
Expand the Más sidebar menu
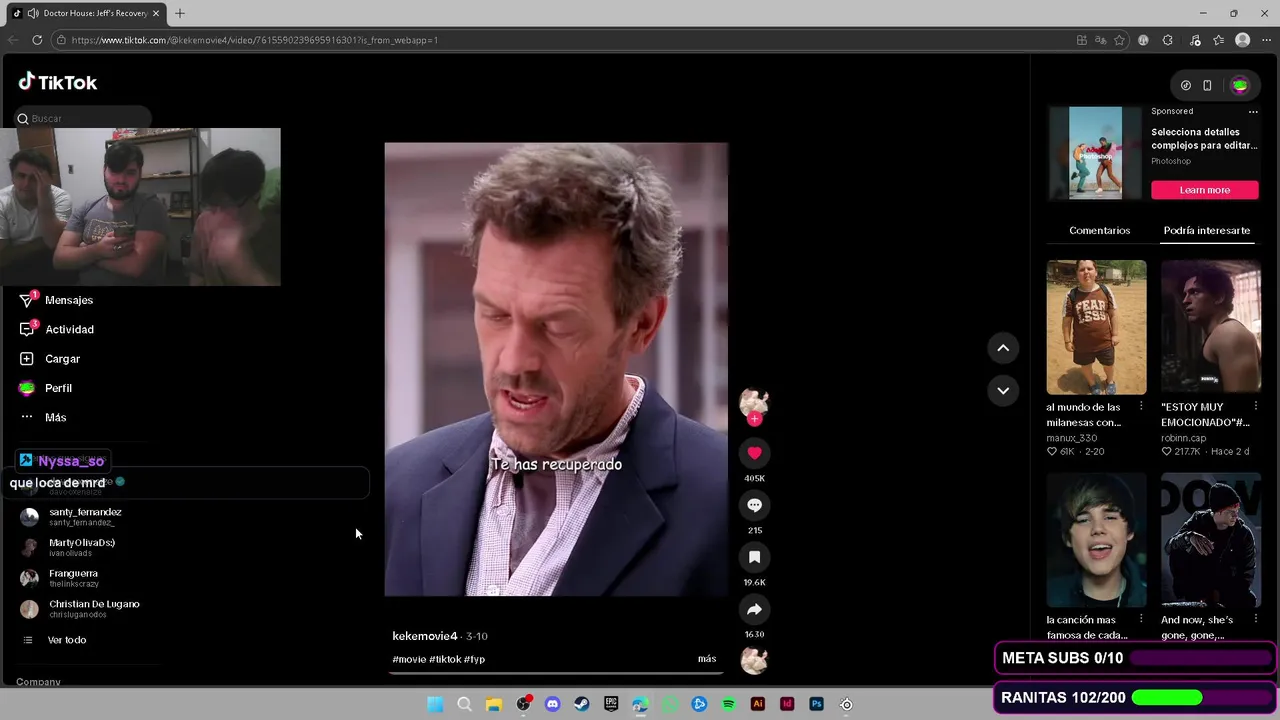pyautogui.click(x=43, y=417)
